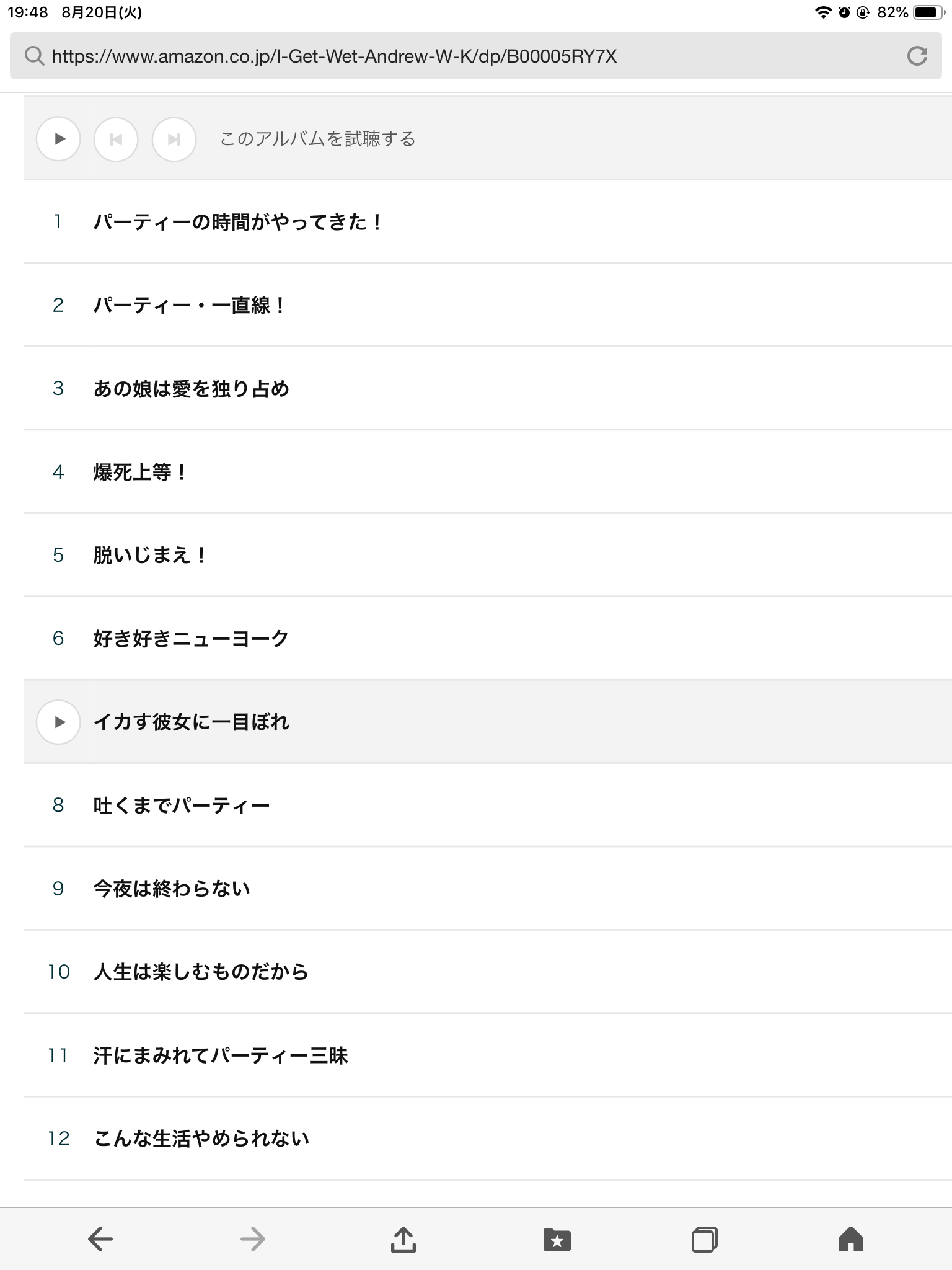Select track 1 パーティーの時間がやってきた!
Viewport: 952px width, 1270px height.
point(488,222)
